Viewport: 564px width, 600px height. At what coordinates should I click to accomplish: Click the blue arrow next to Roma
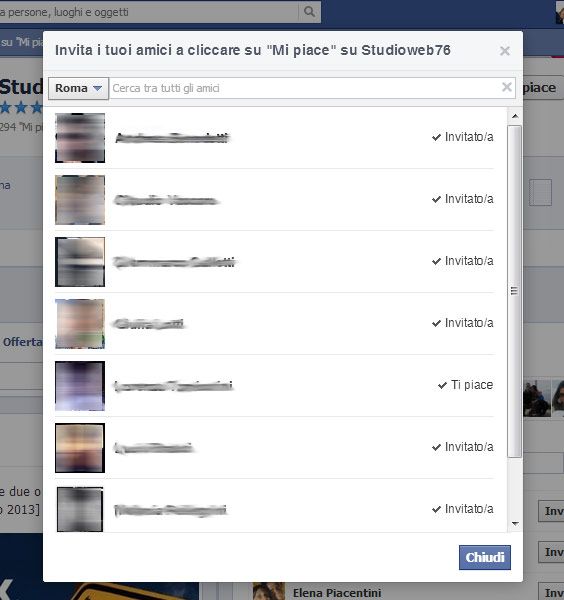tap(97, 88)
